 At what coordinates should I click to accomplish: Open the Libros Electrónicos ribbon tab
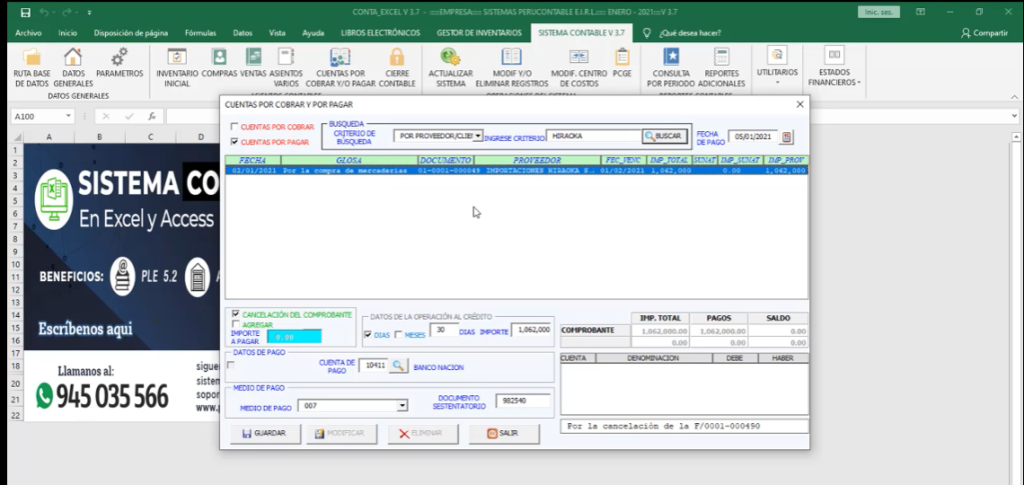point(378,32)
